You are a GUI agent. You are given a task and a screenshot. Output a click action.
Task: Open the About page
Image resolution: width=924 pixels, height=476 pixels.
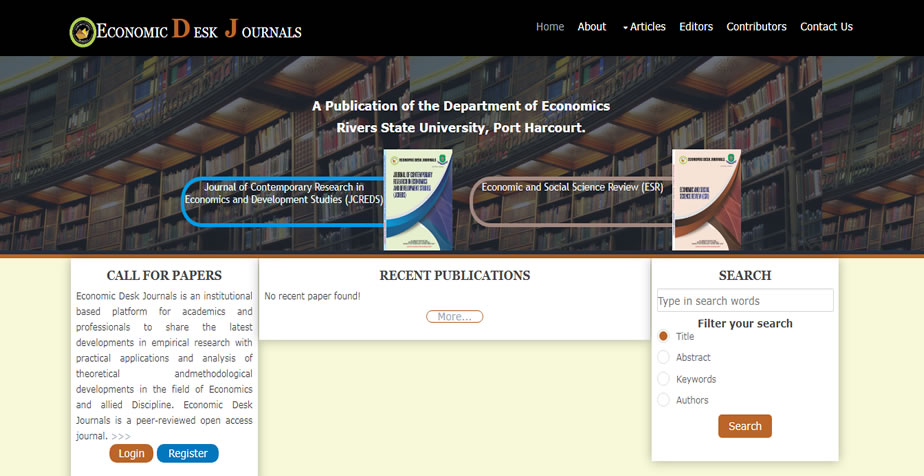592,27
